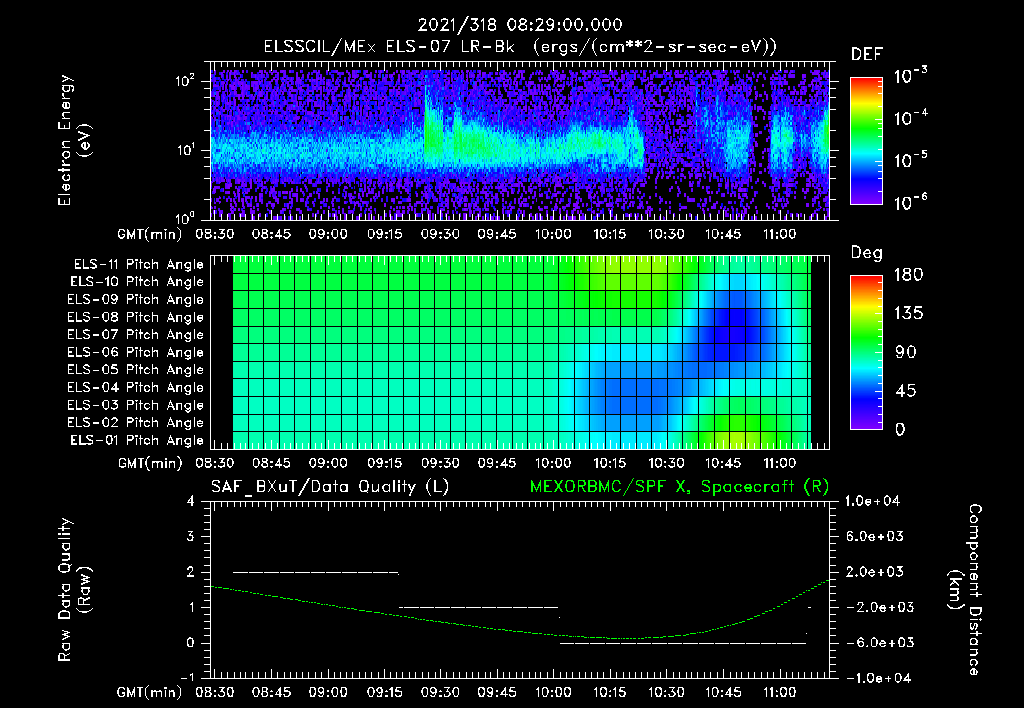Click the 11:00 tick under the bottom plot
Image resolution: width=1024 pixels, height=708 pixels.
779,692
